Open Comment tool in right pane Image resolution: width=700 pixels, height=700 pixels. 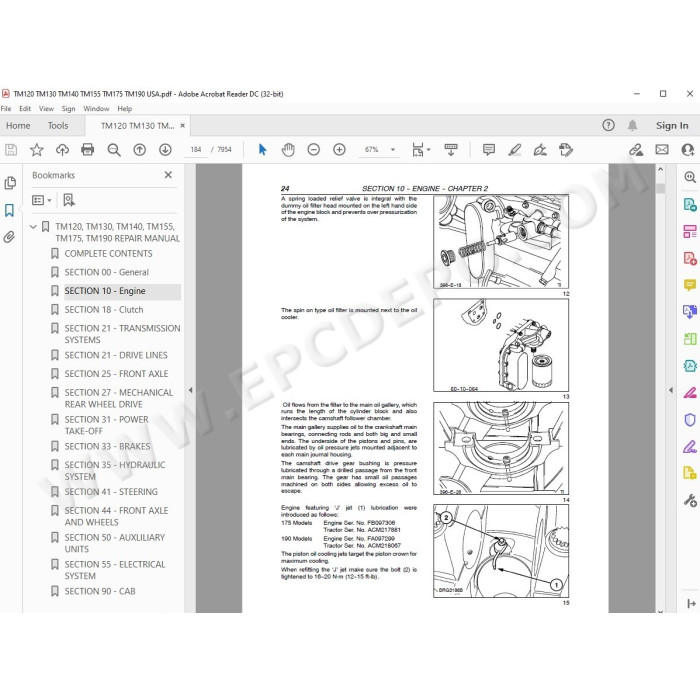pyautogui.click(x=690, y=285)
